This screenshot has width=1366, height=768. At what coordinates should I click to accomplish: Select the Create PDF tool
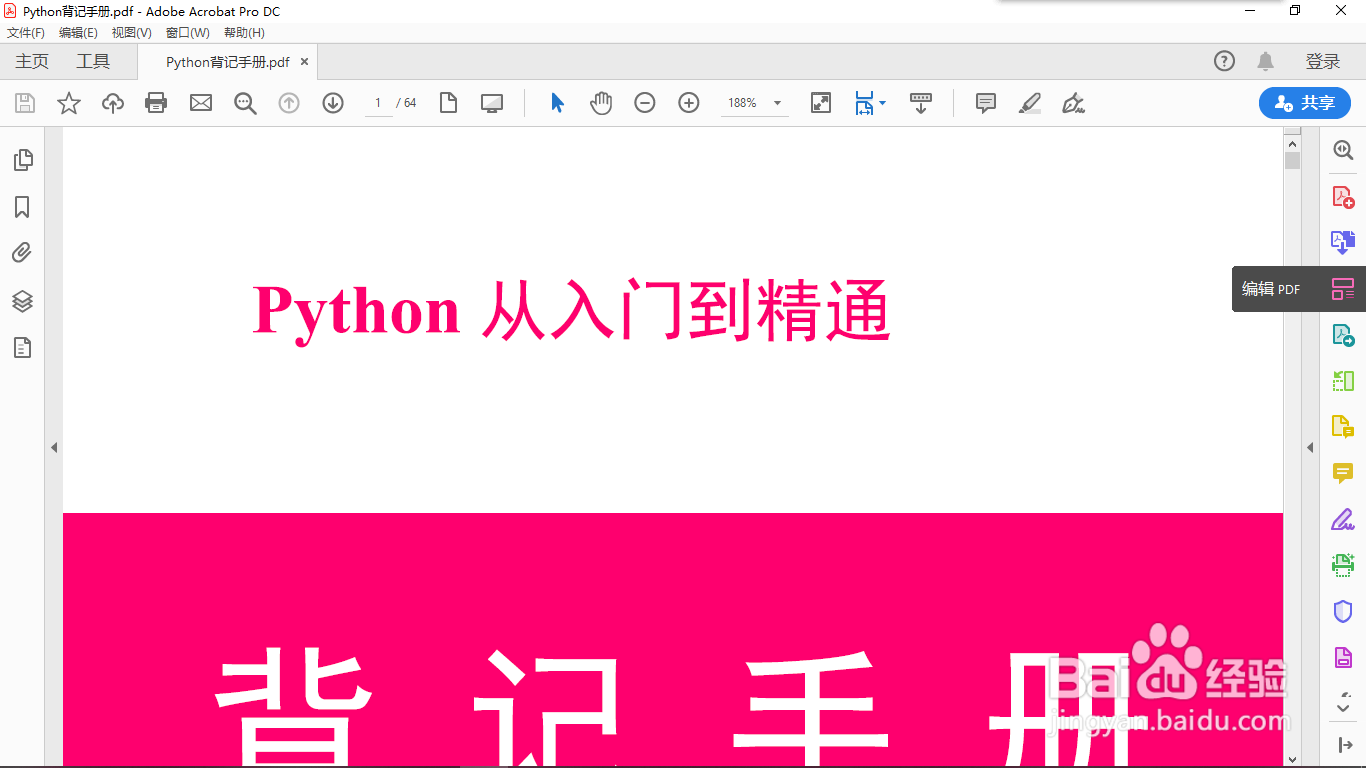coord(1343,196)
